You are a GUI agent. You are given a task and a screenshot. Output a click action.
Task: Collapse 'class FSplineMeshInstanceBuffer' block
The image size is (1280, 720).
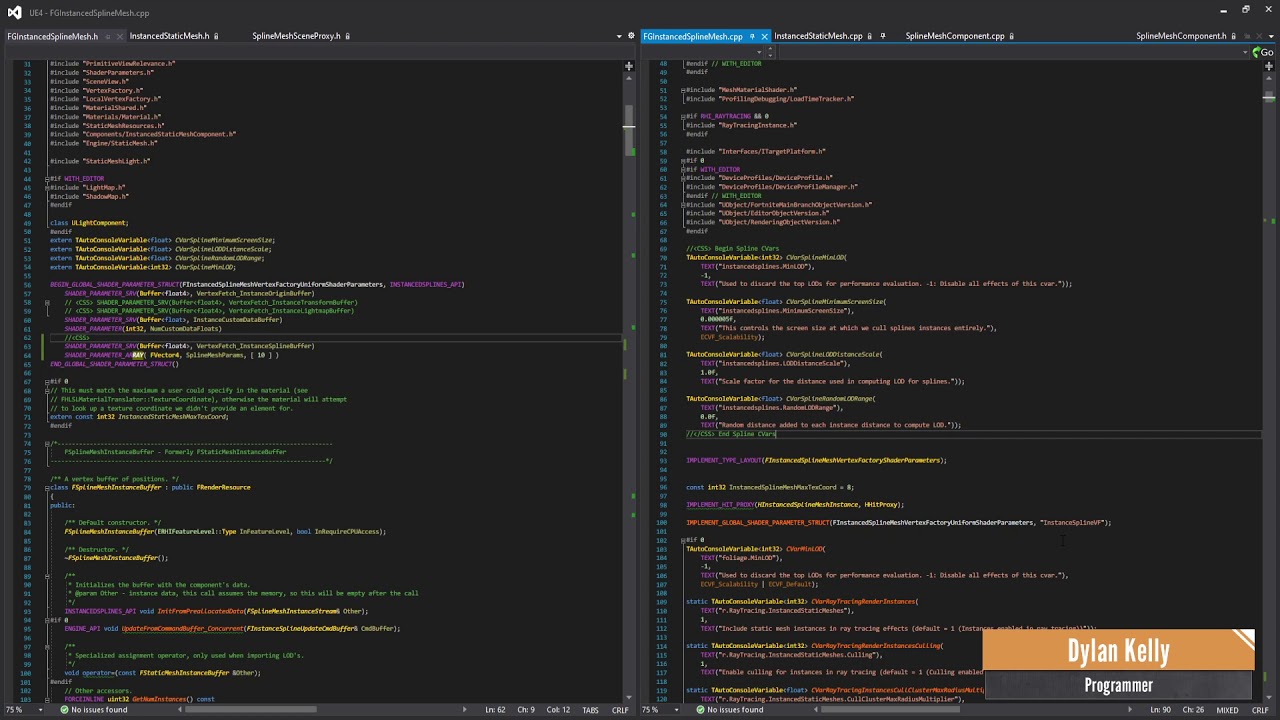click(x=47, y=487)
